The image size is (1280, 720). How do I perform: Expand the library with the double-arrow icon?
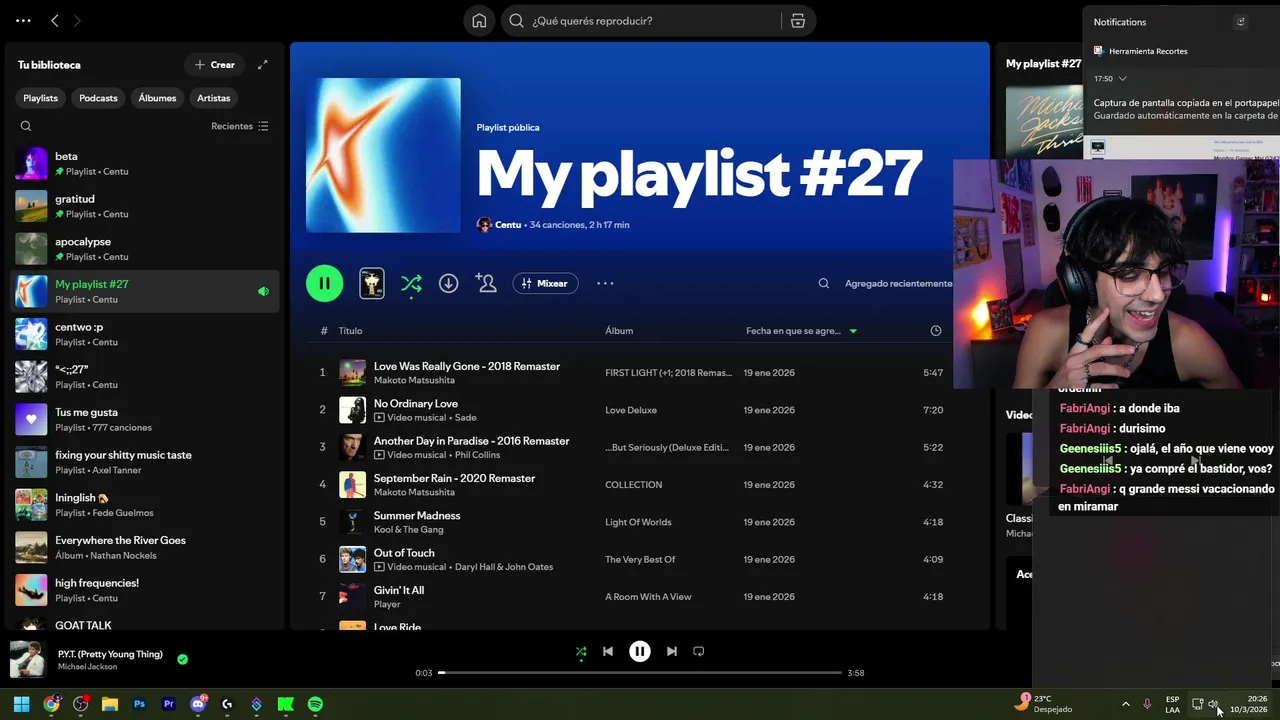pyautogui.click(x=262, y=65)
